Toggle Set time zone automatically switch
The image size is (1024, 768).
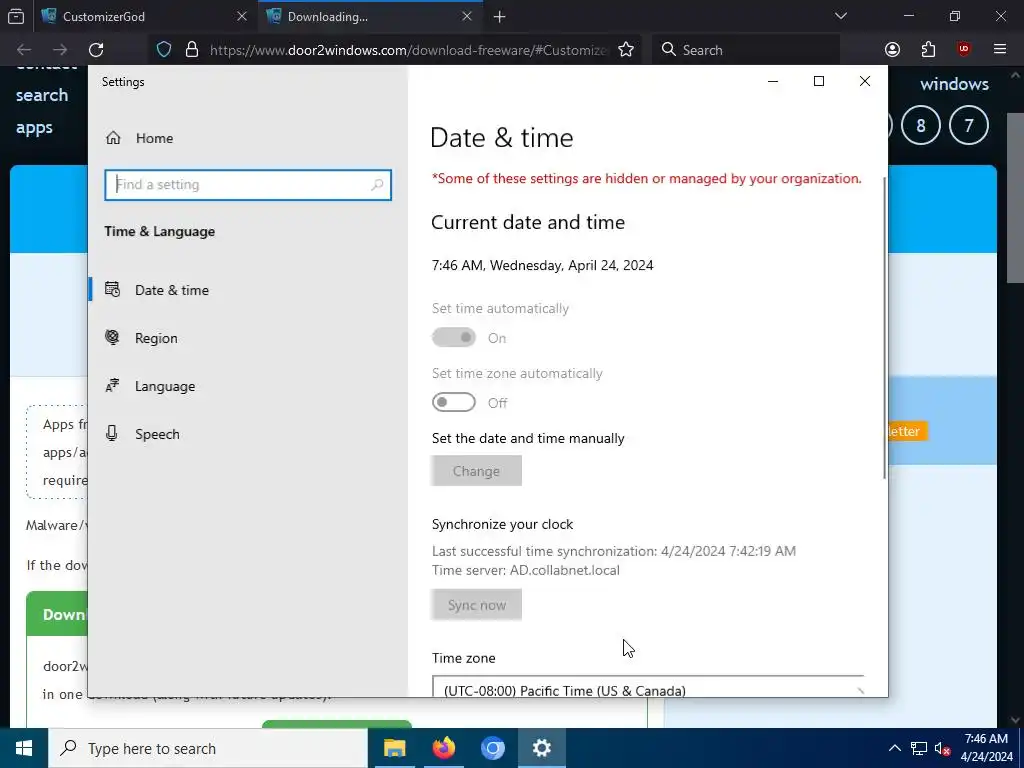coord(453,402)
